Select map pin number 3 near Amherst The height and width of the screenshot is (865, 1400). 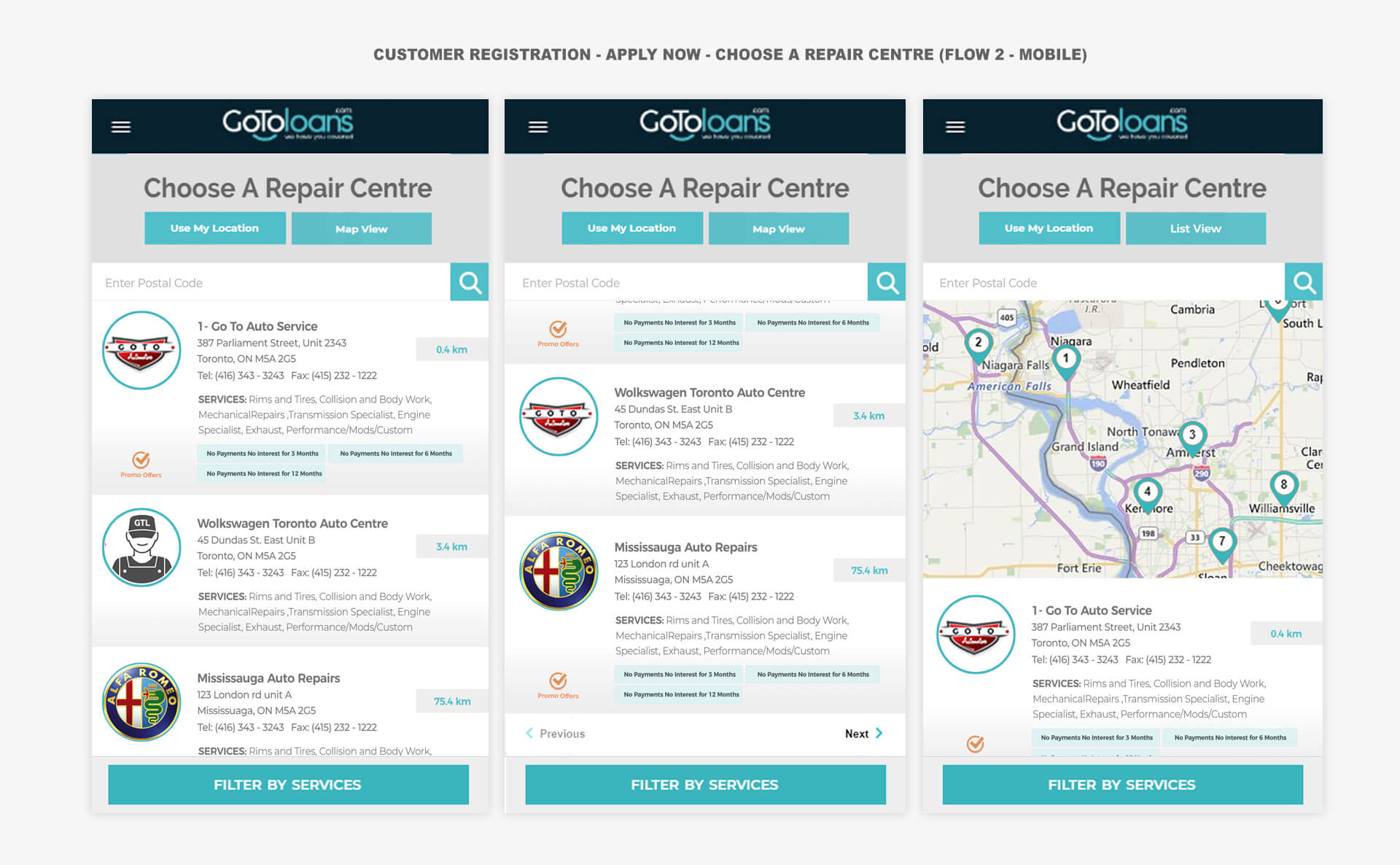pos(1192,438)
